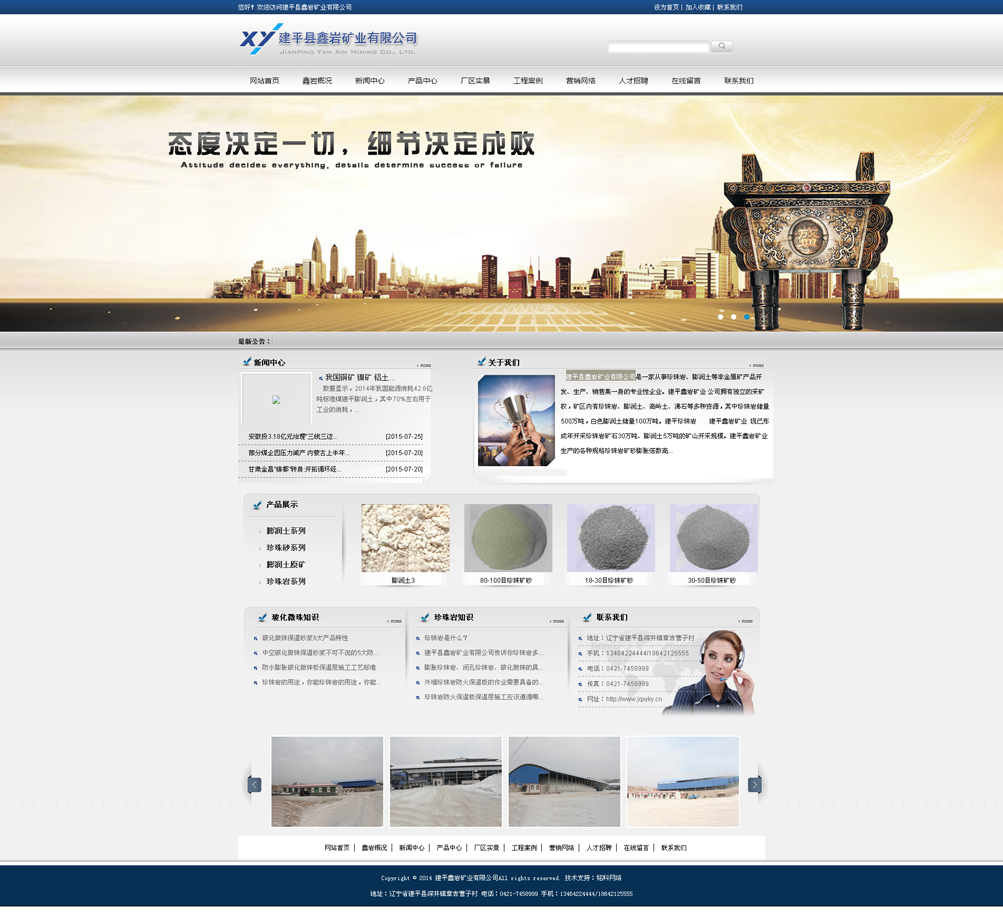This screenshot has height=917, width=1003.
Task: Click the 加入收藏 link in header
Action: (697, 7)
